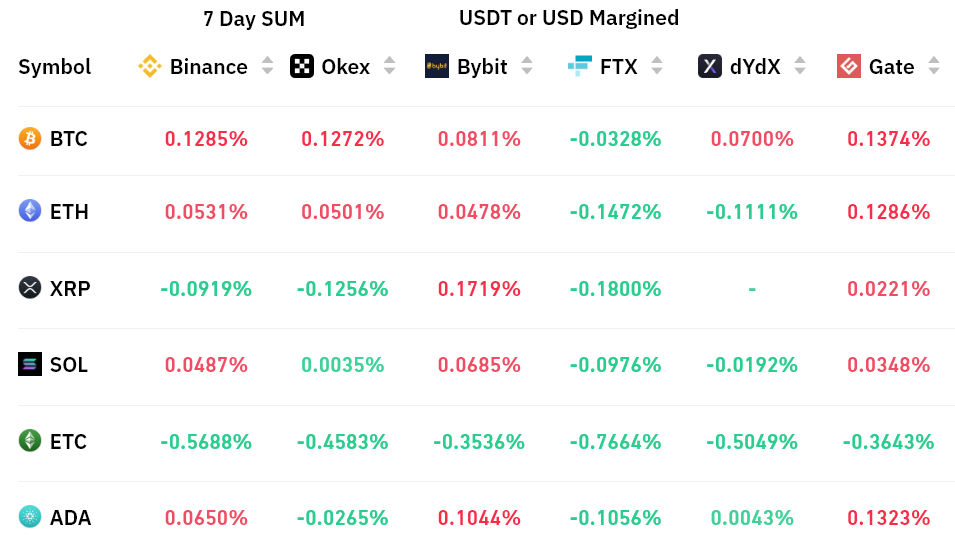Click the XRP coin icon
This screenshot has width=955, height=554.
click(30, 288)
